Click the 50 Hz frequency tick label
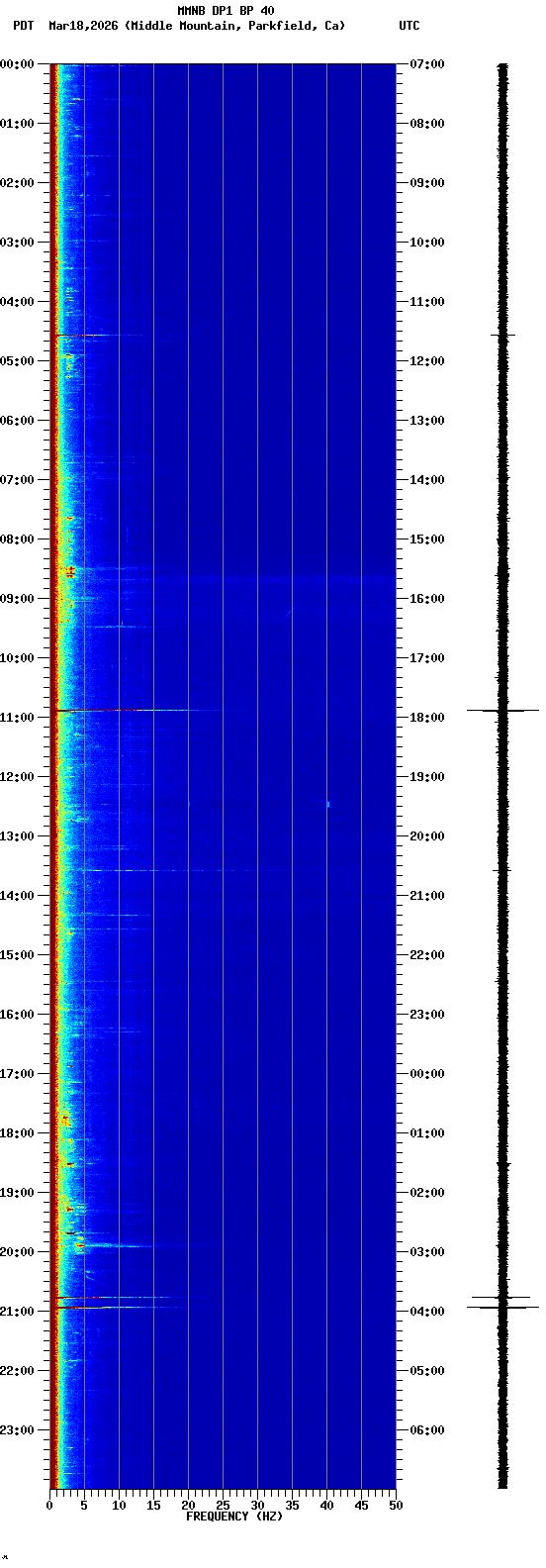This screenshot has width=546, height=1568. tap(395, 1506)
